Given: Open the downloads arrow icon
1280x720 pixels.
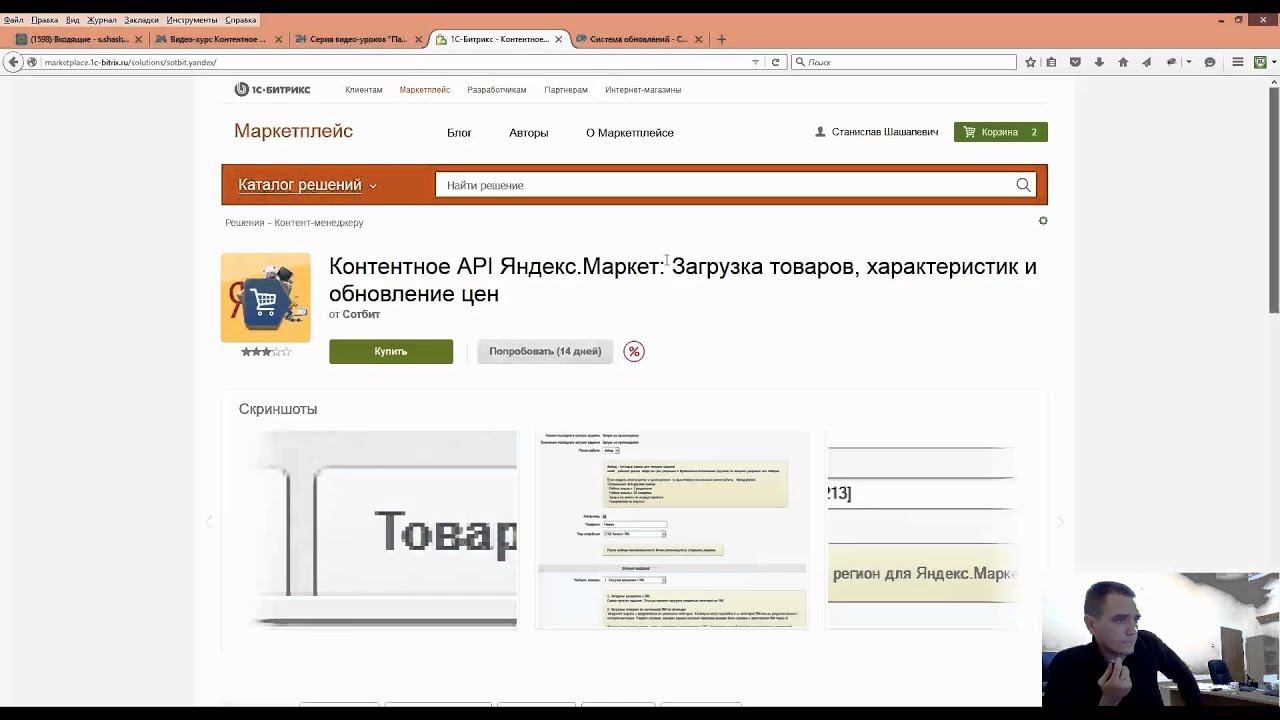Looking at the screenshot, I should click(x=1099, y=62).
